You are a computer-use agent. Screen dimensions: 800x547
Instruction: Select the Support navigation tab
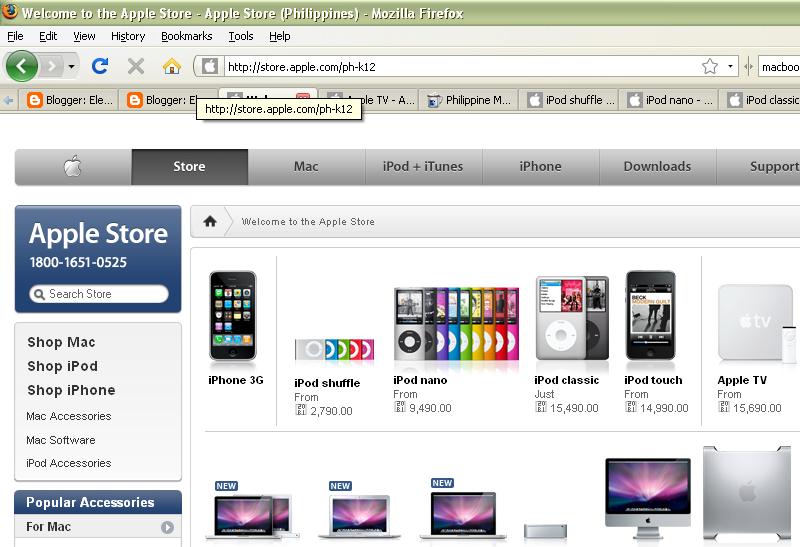[x=758, y=167]
